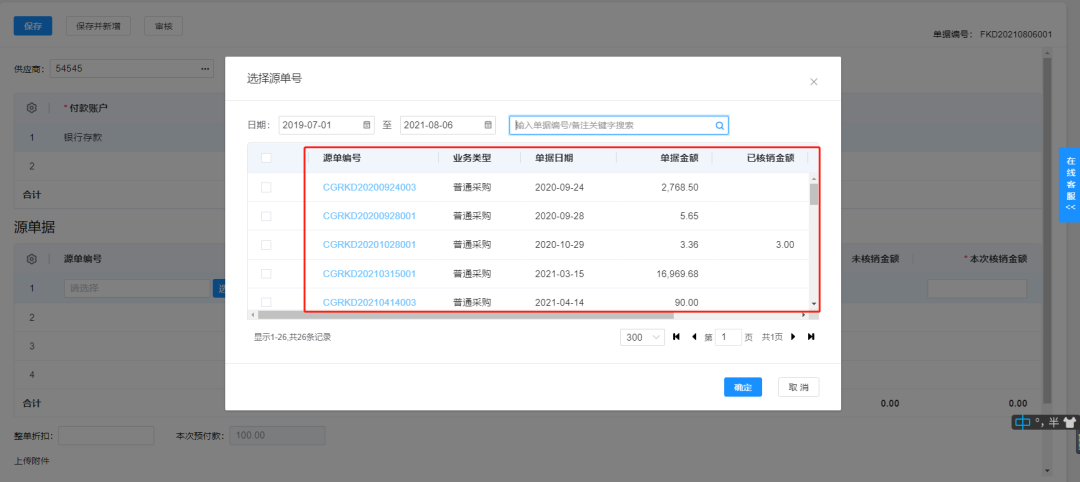The image size is (1080, 482).
Task: Click source order 请选择 input in row 1
Action: 136,289
